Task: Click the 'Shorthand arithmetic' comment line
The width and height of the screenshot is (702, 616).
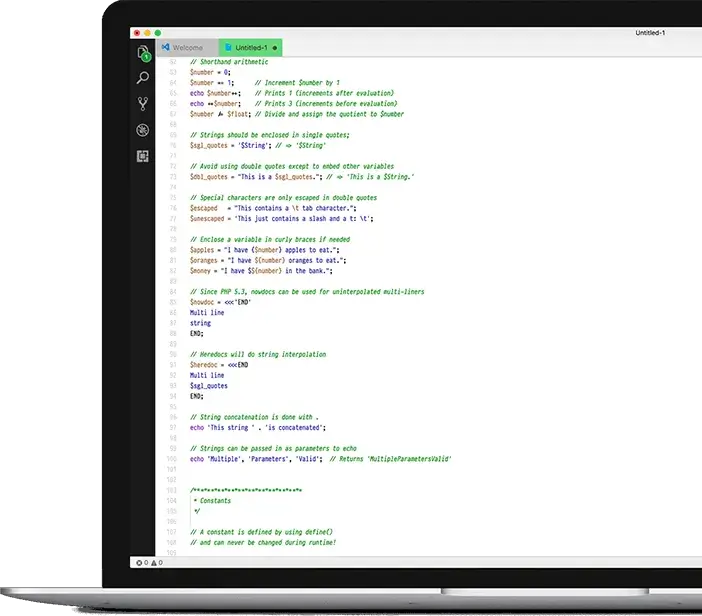Action: pyautogui.click(x=228, y=62)
